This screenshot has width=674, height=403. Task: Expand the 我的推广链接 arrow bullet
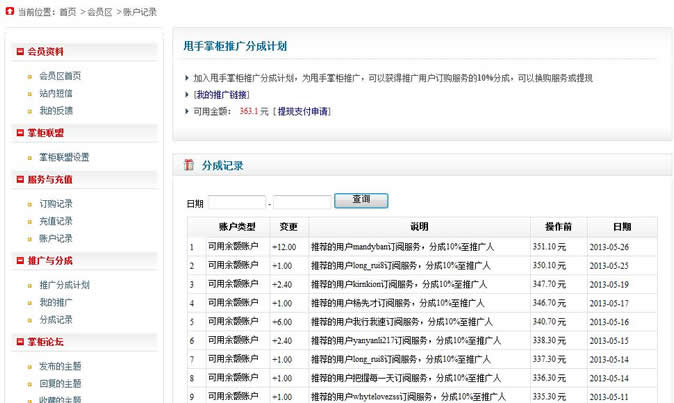coord(187,95)
